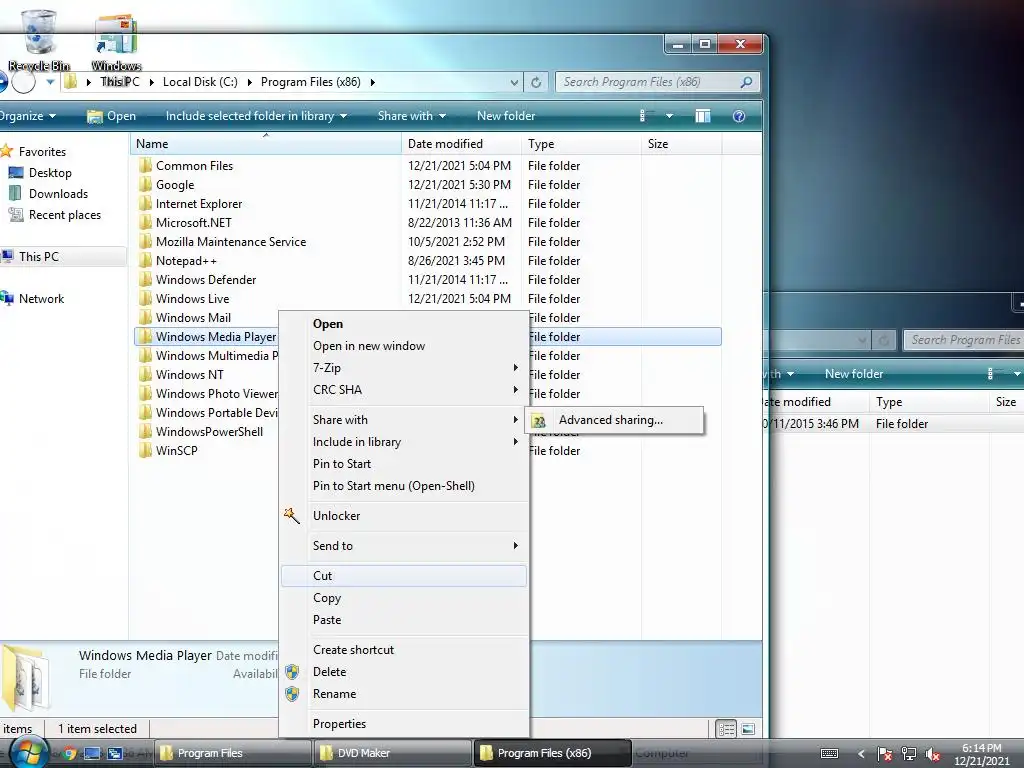The image size is (1024, 768).
Task: Click the Windows shortcut desktop icon
Action: (x=116, y=40)
